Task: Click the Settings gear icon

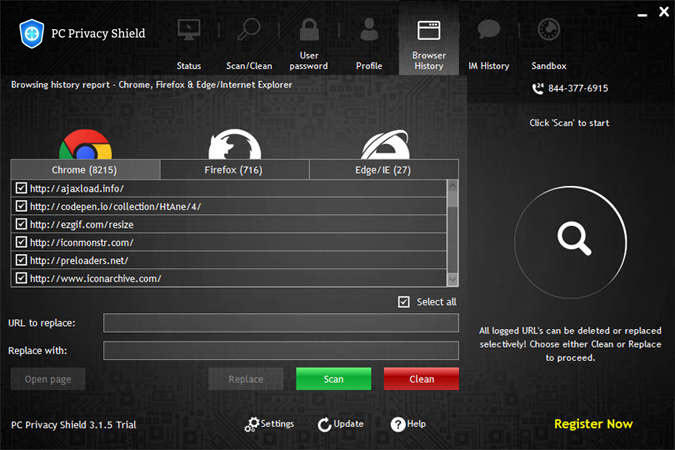Action: click(x=252, y=424)
